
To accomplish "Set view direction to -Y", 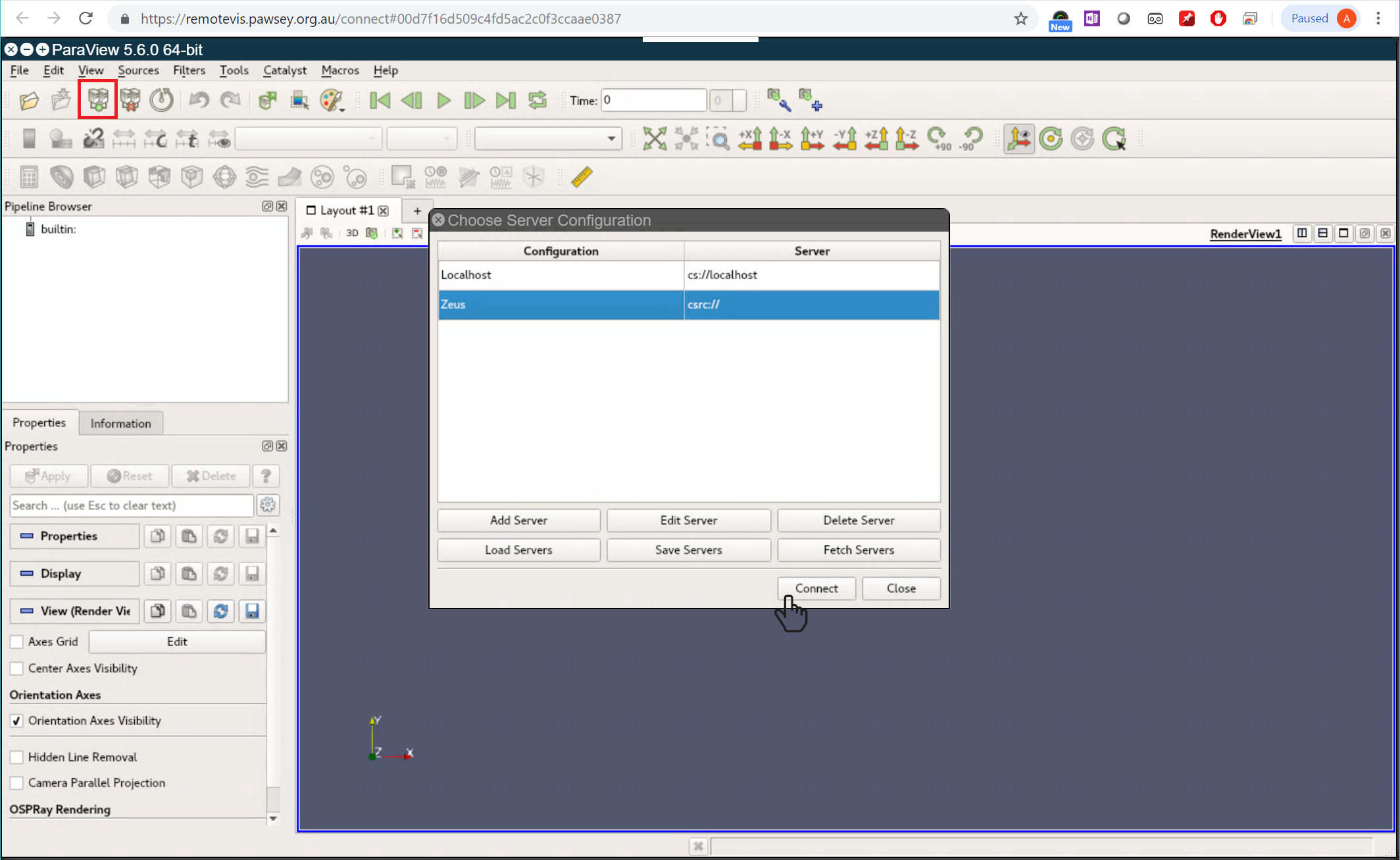I will coord(845,138).
